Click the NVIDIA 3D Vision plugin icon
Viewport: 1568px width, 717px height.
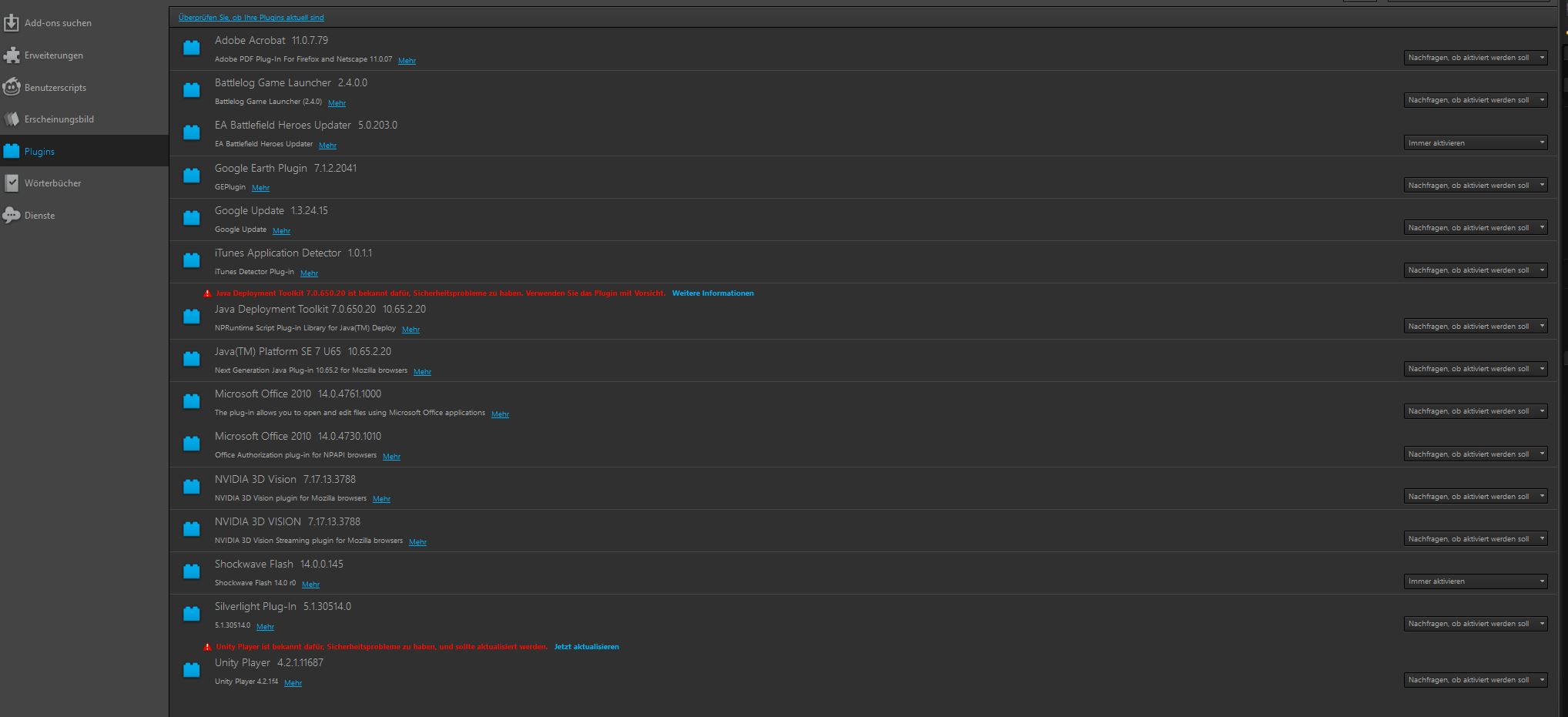(192, 487)
